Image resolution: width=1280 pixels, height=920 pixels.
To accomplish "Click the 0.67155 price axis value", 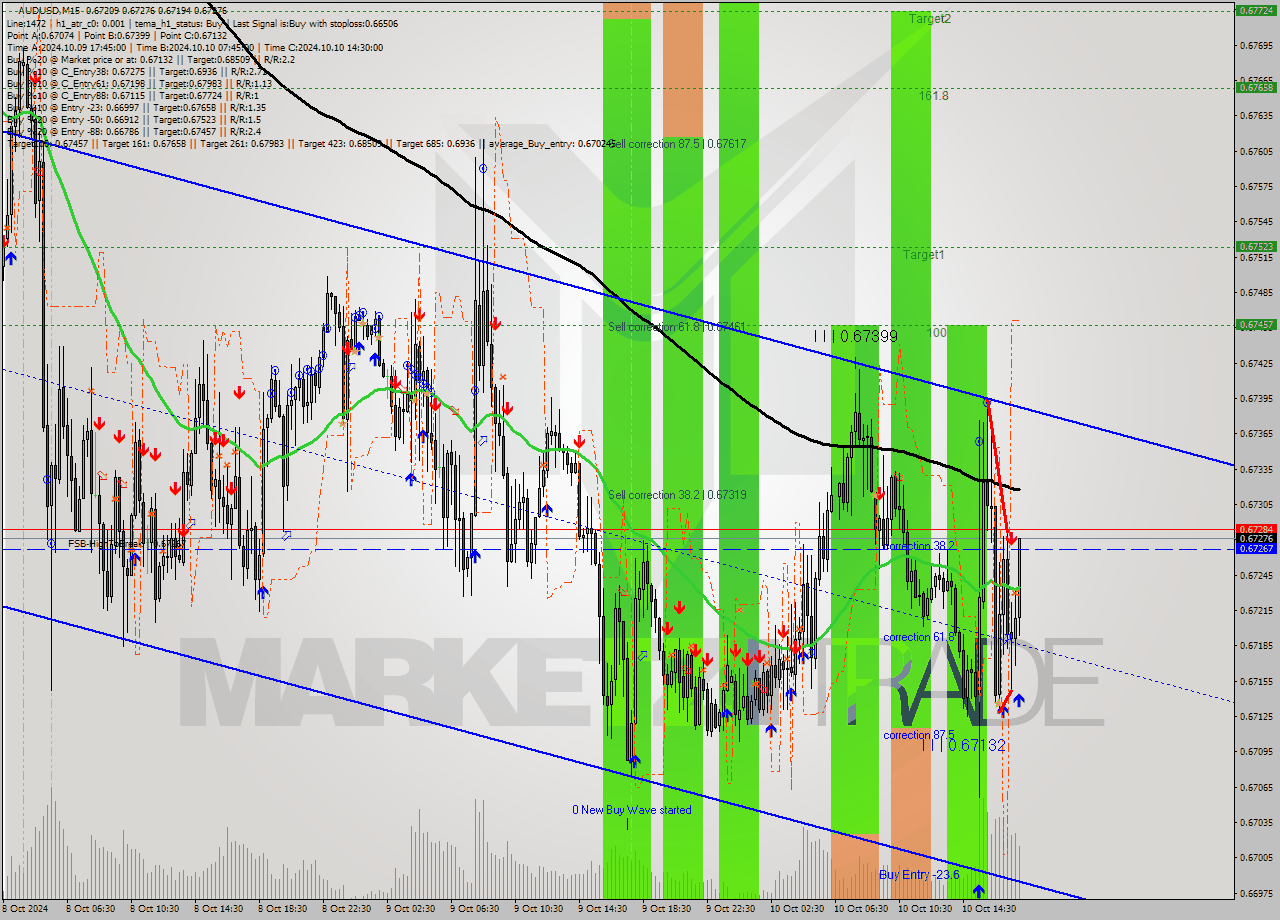I will 1255,681.
